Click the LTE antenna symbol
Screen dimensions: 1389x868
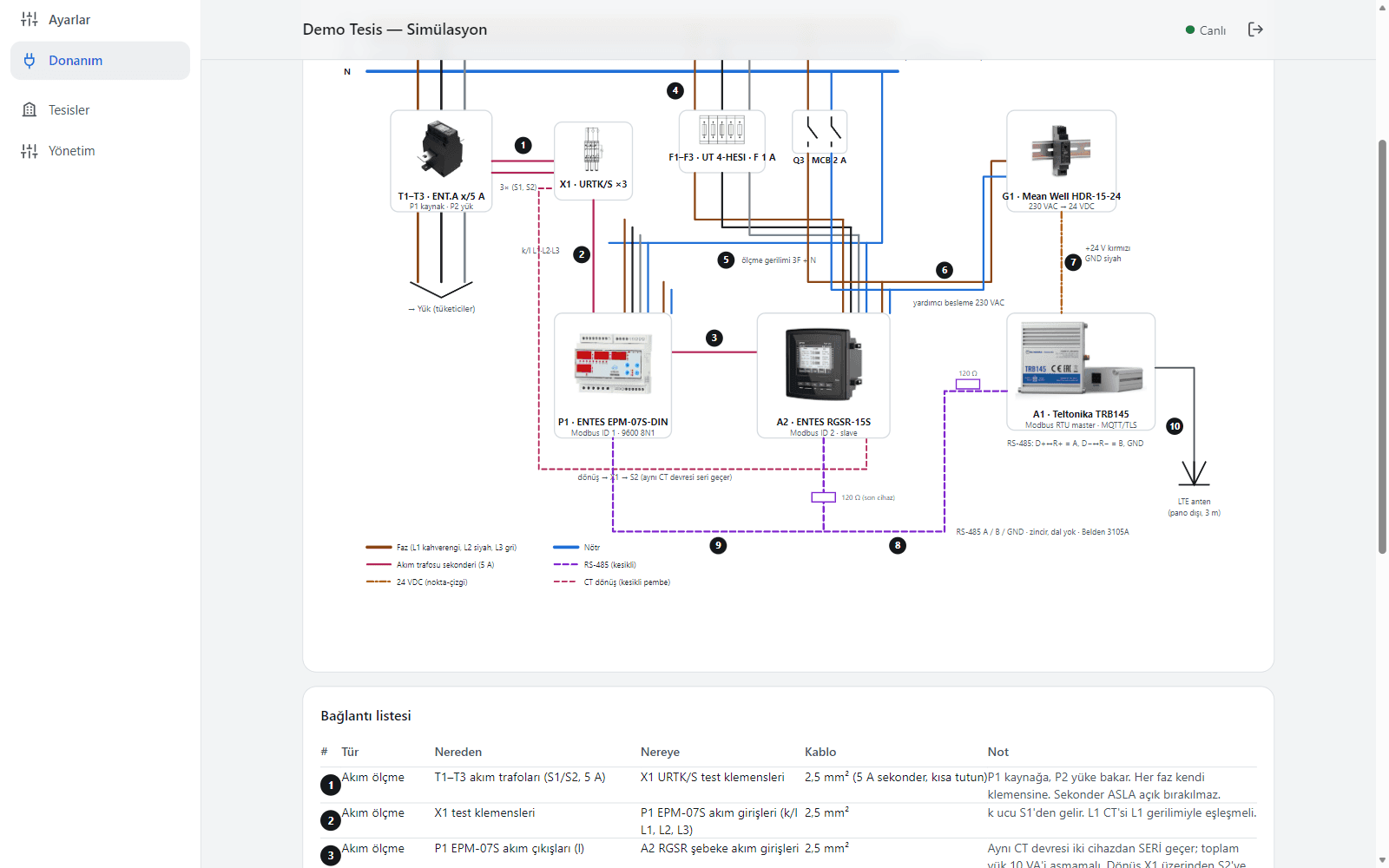pos(1195,473)
